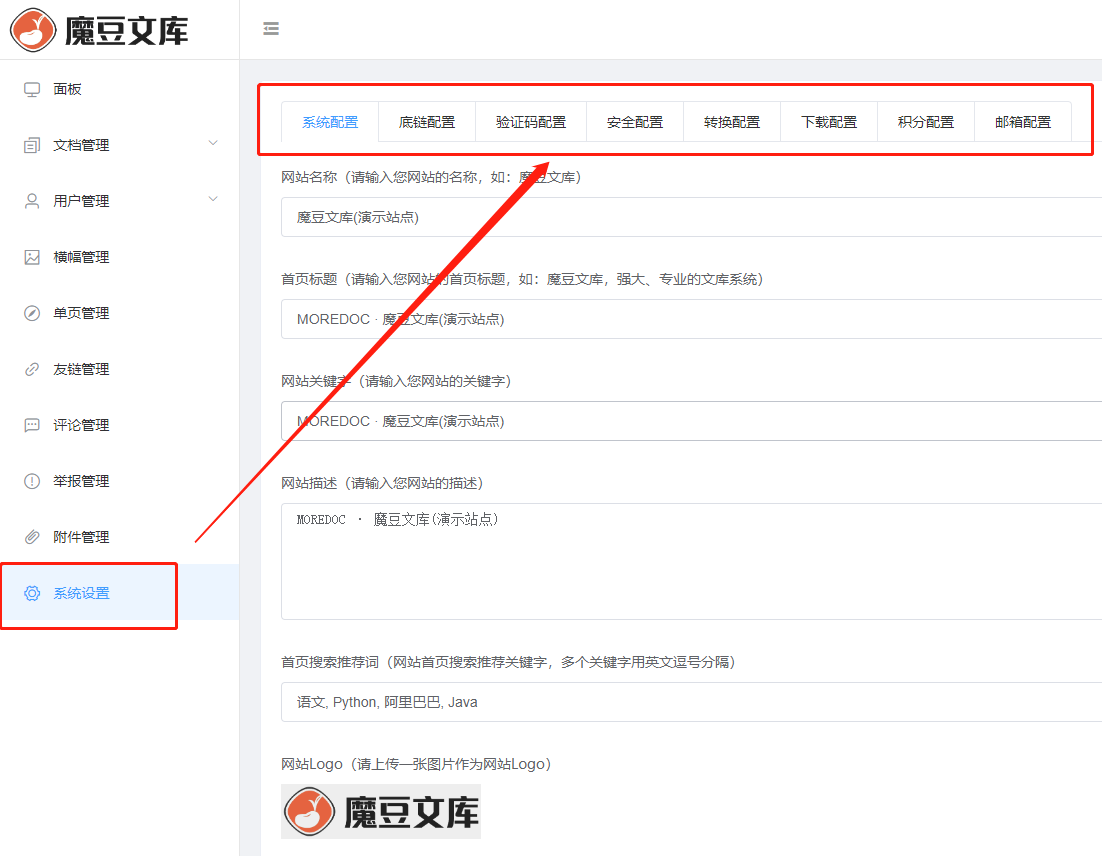Switch to the 积分配置 tab
The width and height of the screenshot is (1102, 856).
pos(926,122)
